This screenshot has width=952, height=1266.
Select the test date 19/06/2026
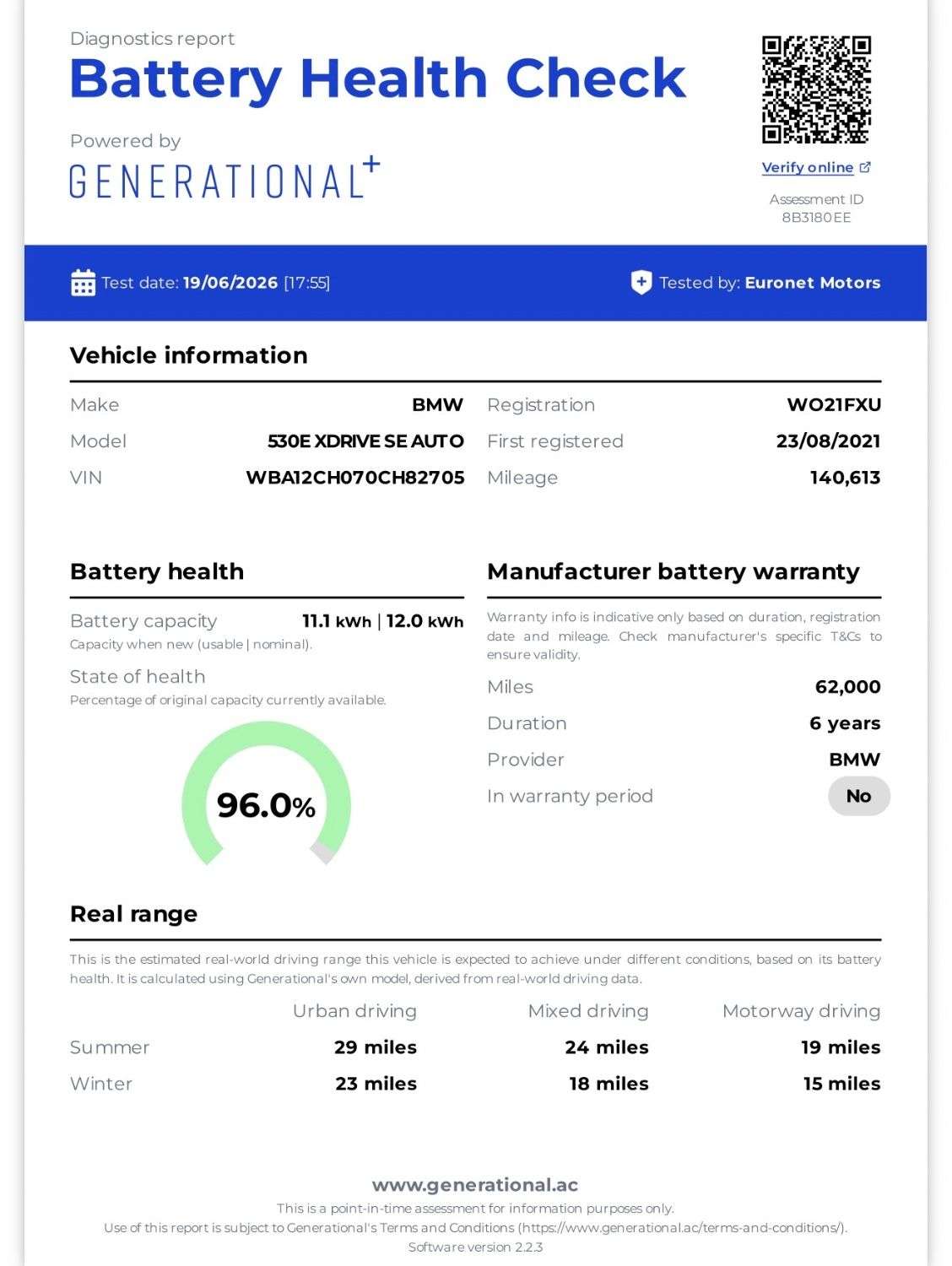pos(230,283)
